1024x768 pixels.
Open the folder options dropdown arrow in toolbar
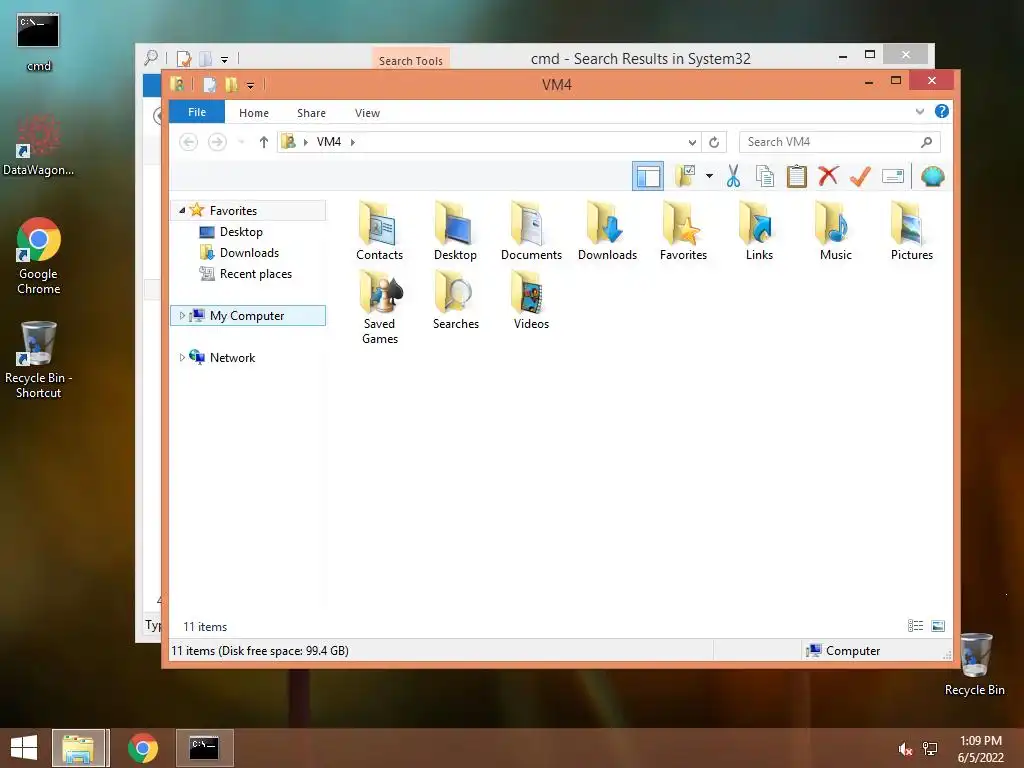(x=709, y=176)
